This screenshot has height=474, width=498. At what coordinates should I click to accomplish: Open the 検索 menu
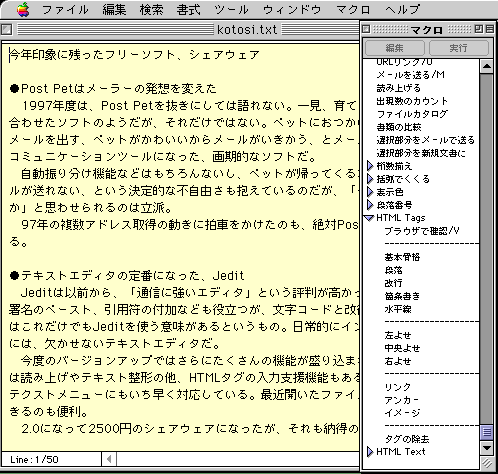(152, 9)
